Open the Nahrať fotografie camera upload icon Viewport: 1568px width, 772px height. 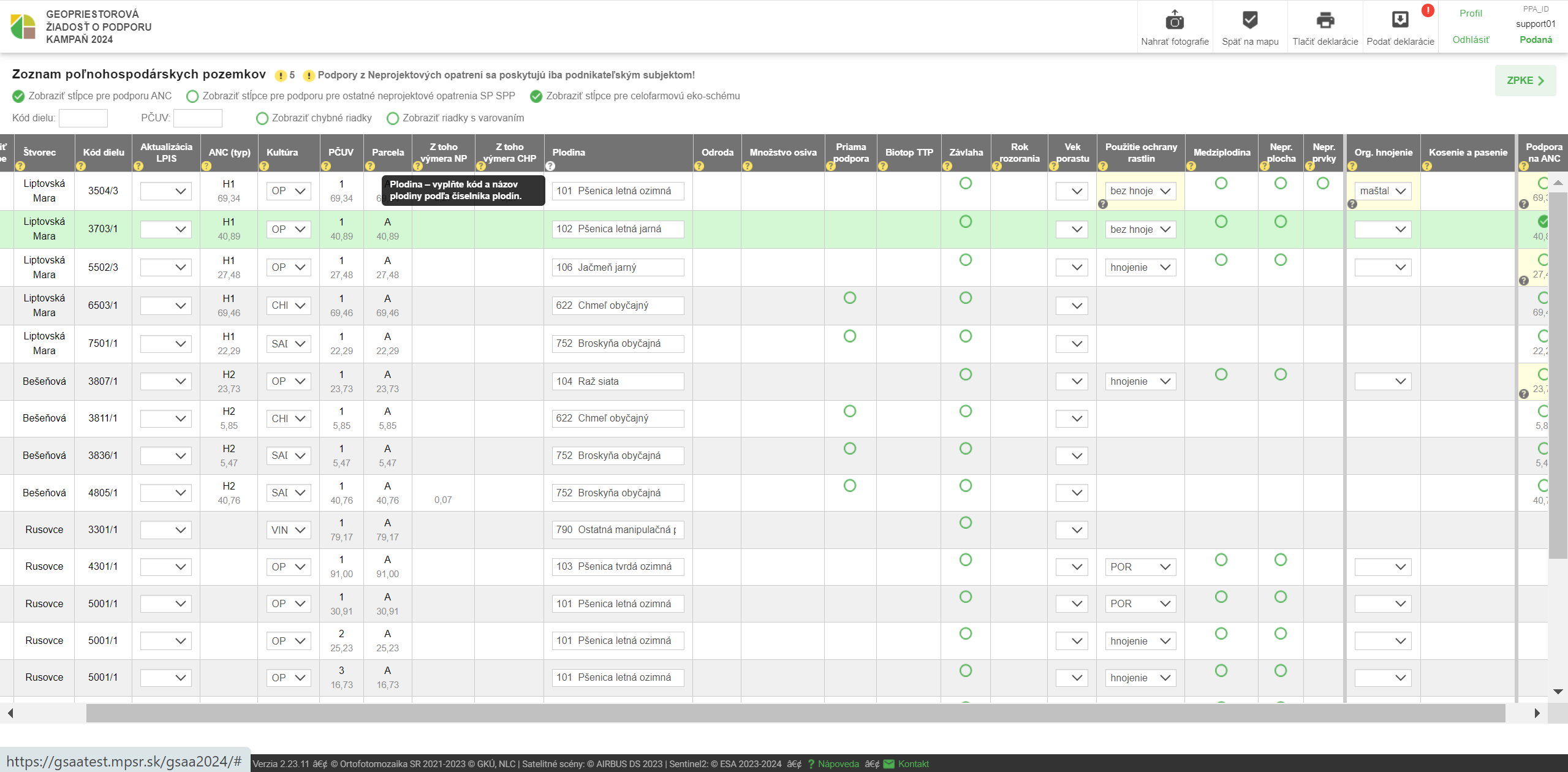[1174, 20]
